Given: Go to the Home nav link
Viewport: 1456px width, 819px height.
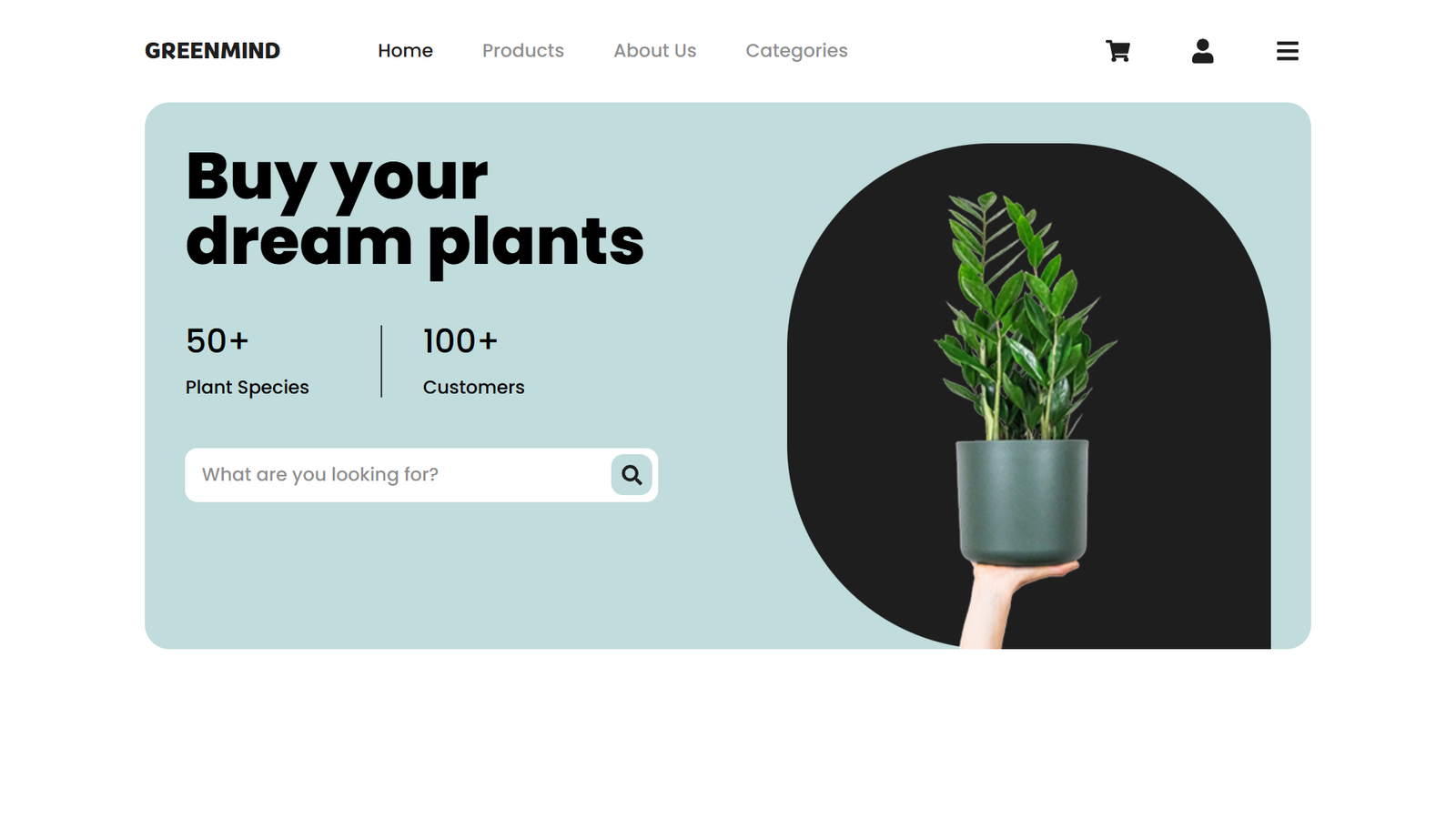Looking at the screenshot, I should 405,51.
